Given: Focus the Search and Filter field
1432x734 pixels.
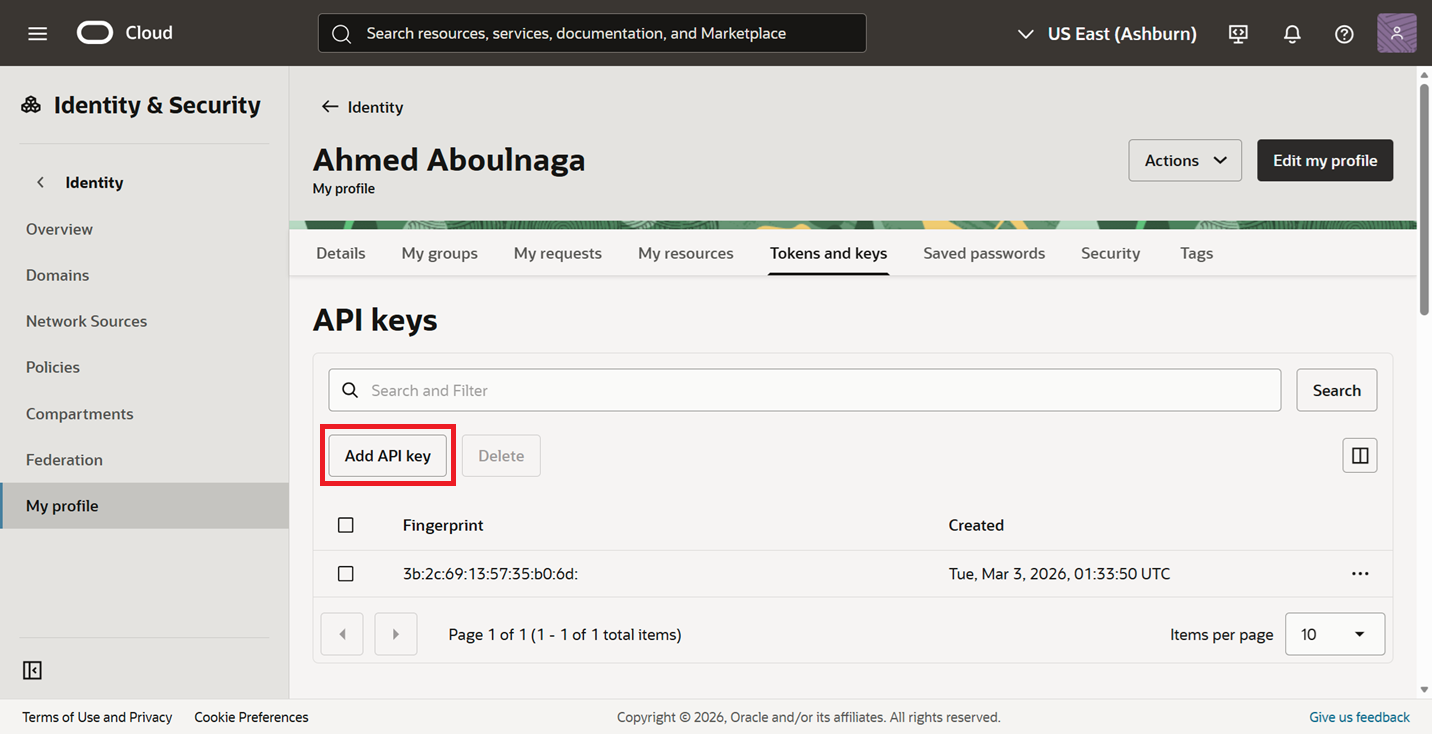Looking at the screenshot, I should click(x=804, y=390).
